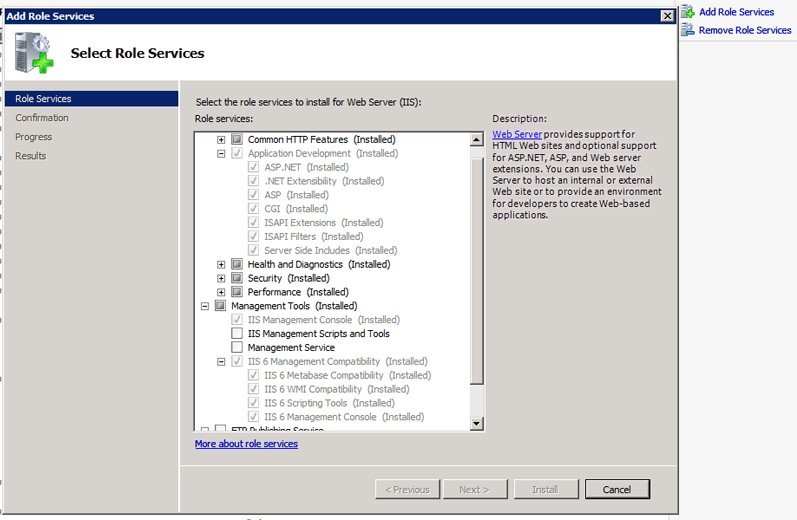Select Management Tools row text
Image resolution: width=797 pixels, height=520 pixels.
(x=294, y=306)
